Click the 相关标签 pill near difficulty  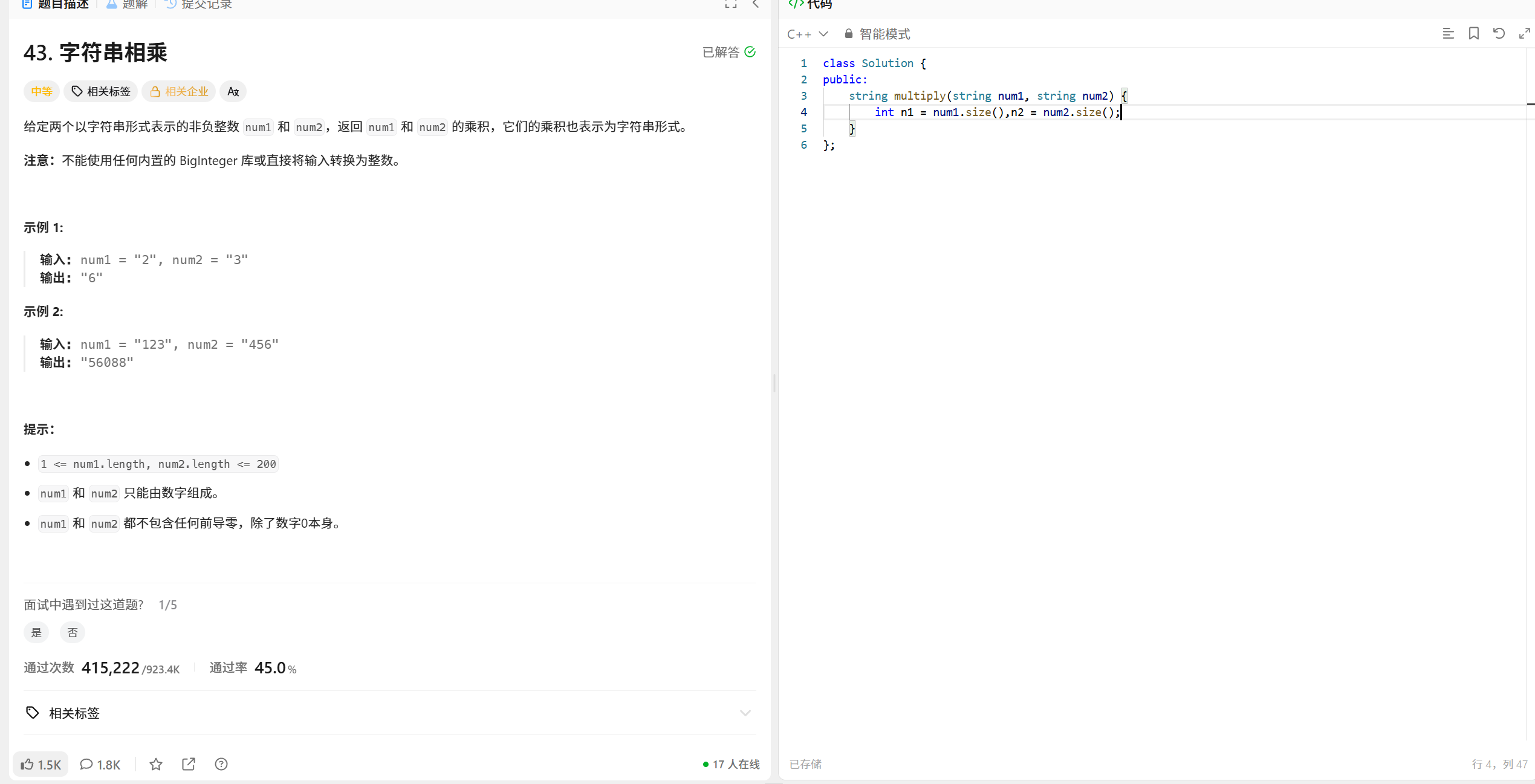101,91
